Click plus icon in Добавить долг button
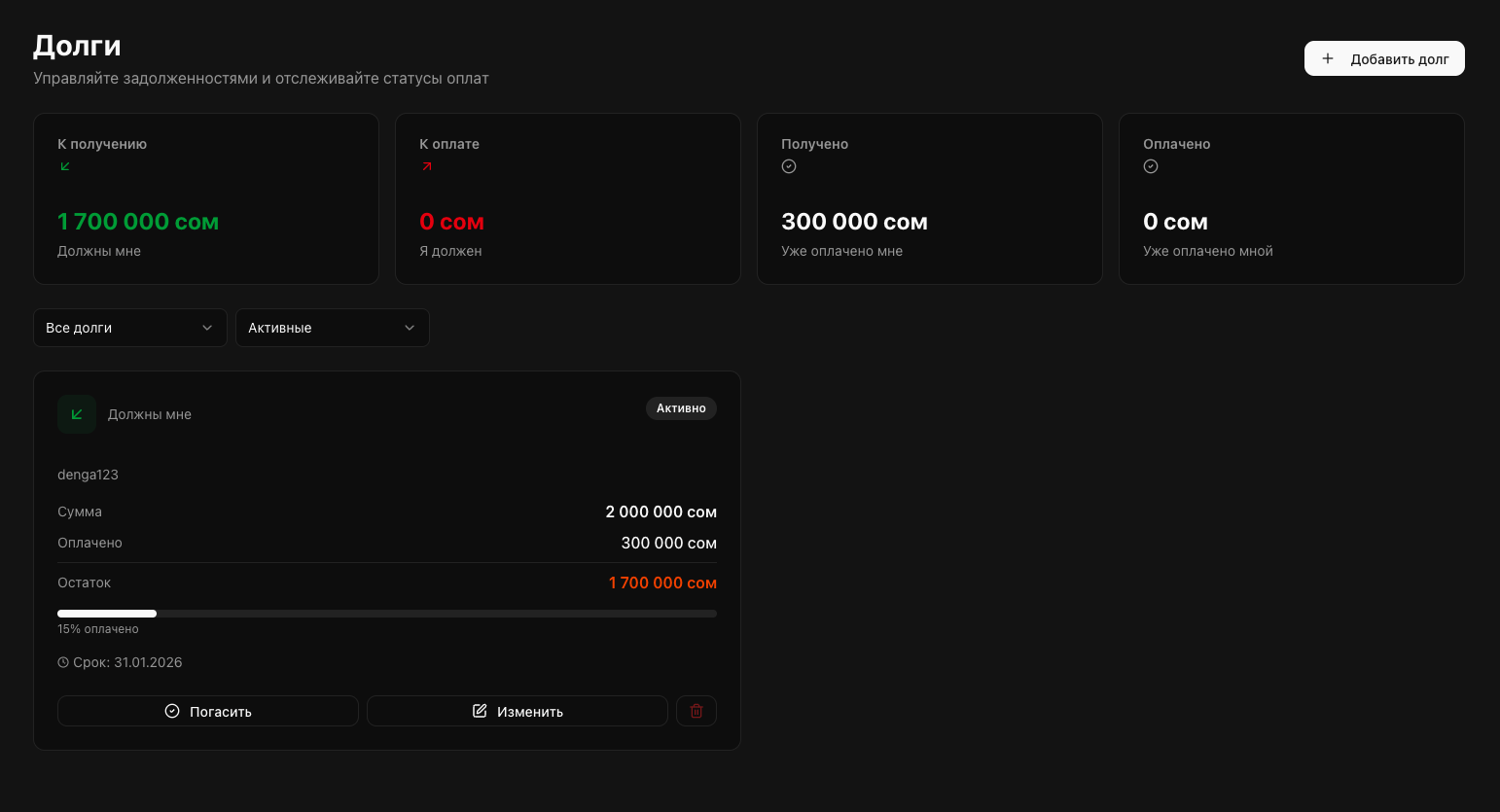This screenshot has height=812, width=1500. (1328, 58)
